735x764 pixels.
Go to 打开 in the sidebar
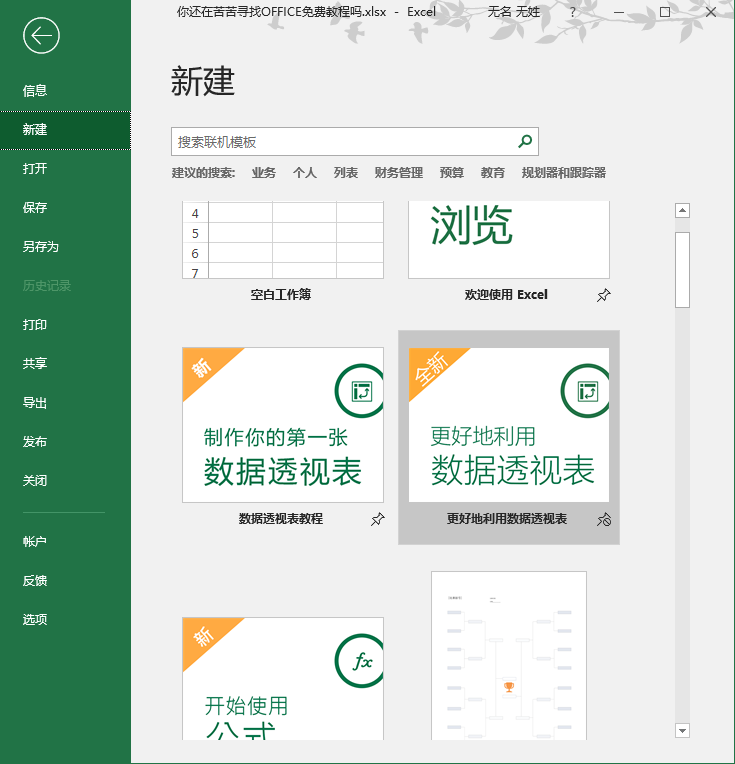point(65,169)
